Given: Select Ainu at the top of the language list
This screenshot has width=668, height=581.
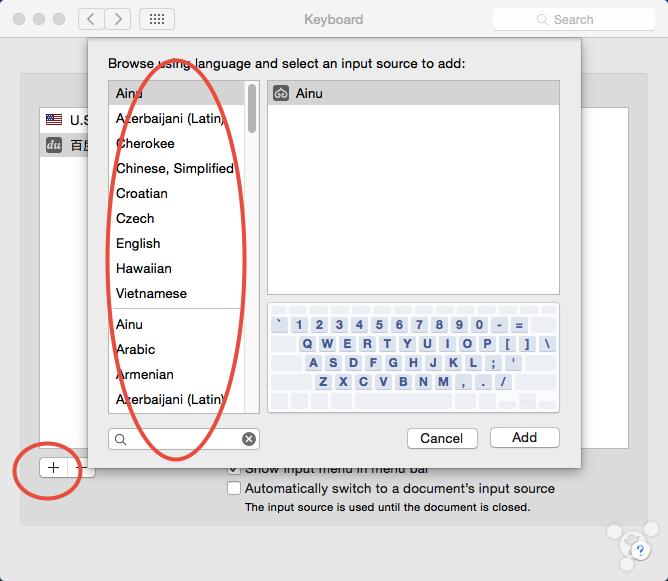Looking at the screenshot, I should [x=177, y=93].
